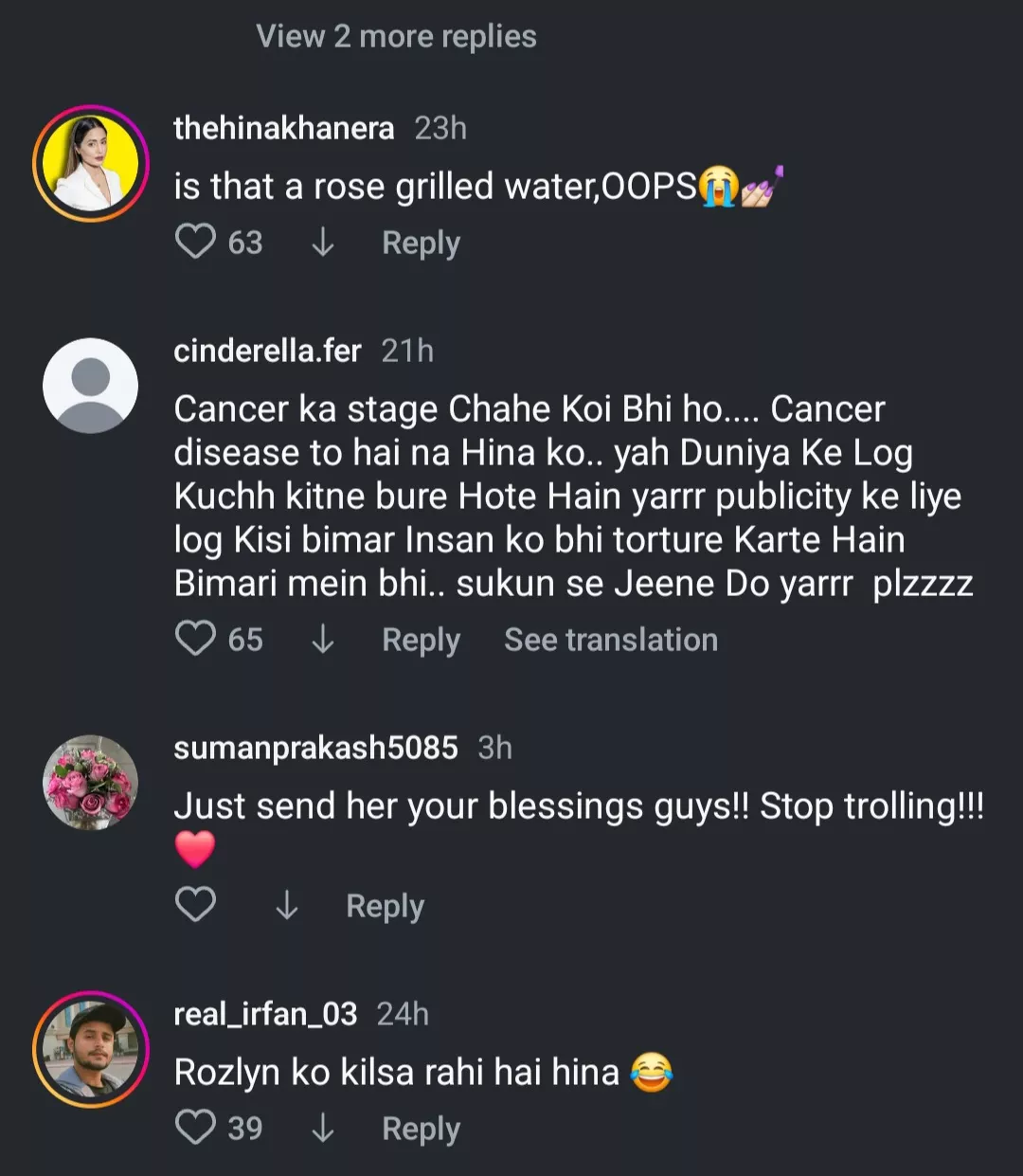
Task: Visit real_irfan_03 username link
Action: click(265, 1014)
